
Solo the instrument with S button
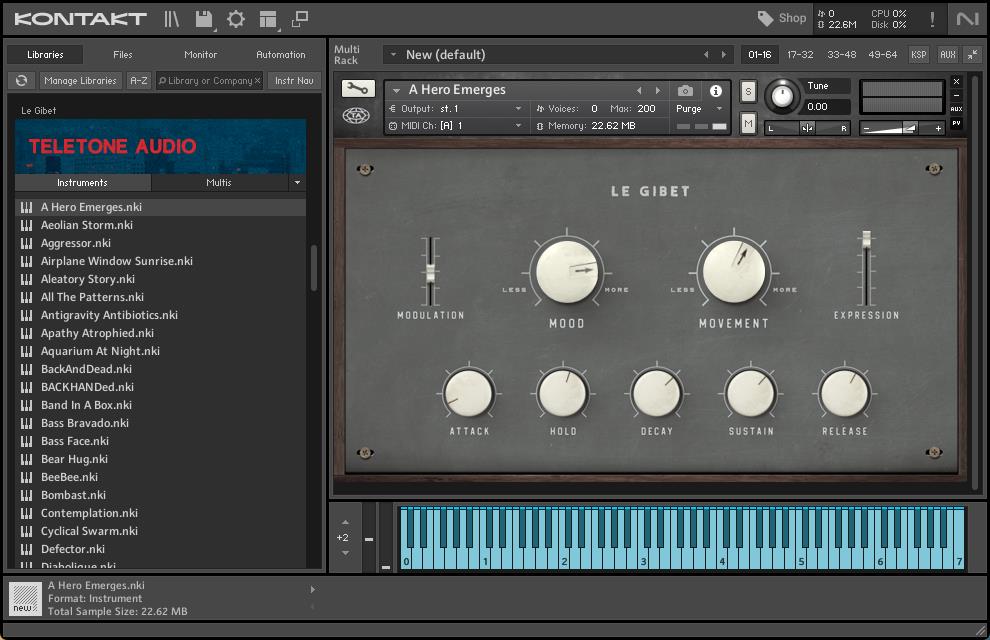[x=748, y=92]
